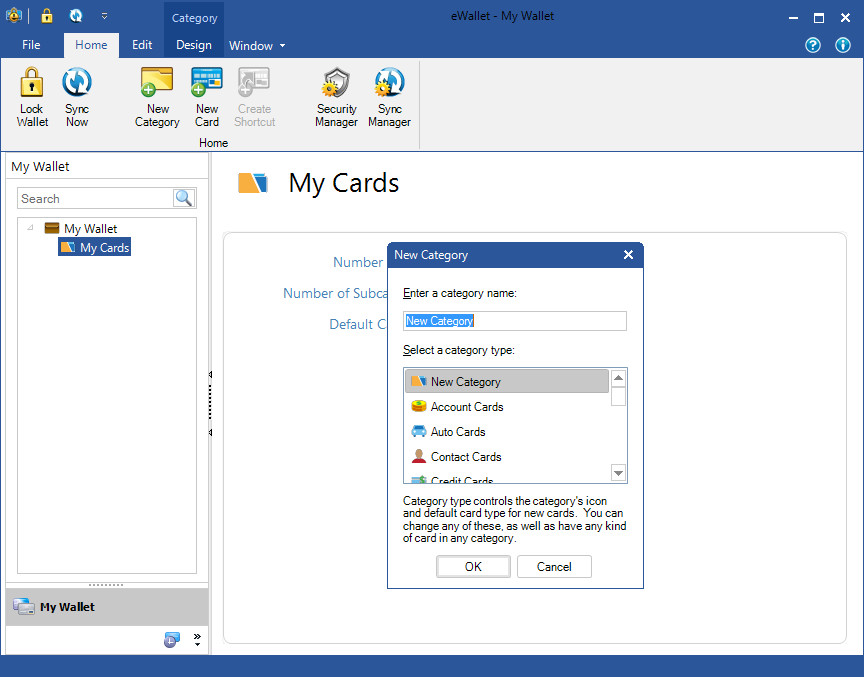Click the eWallet app icon in title bar

click(14, 16)
